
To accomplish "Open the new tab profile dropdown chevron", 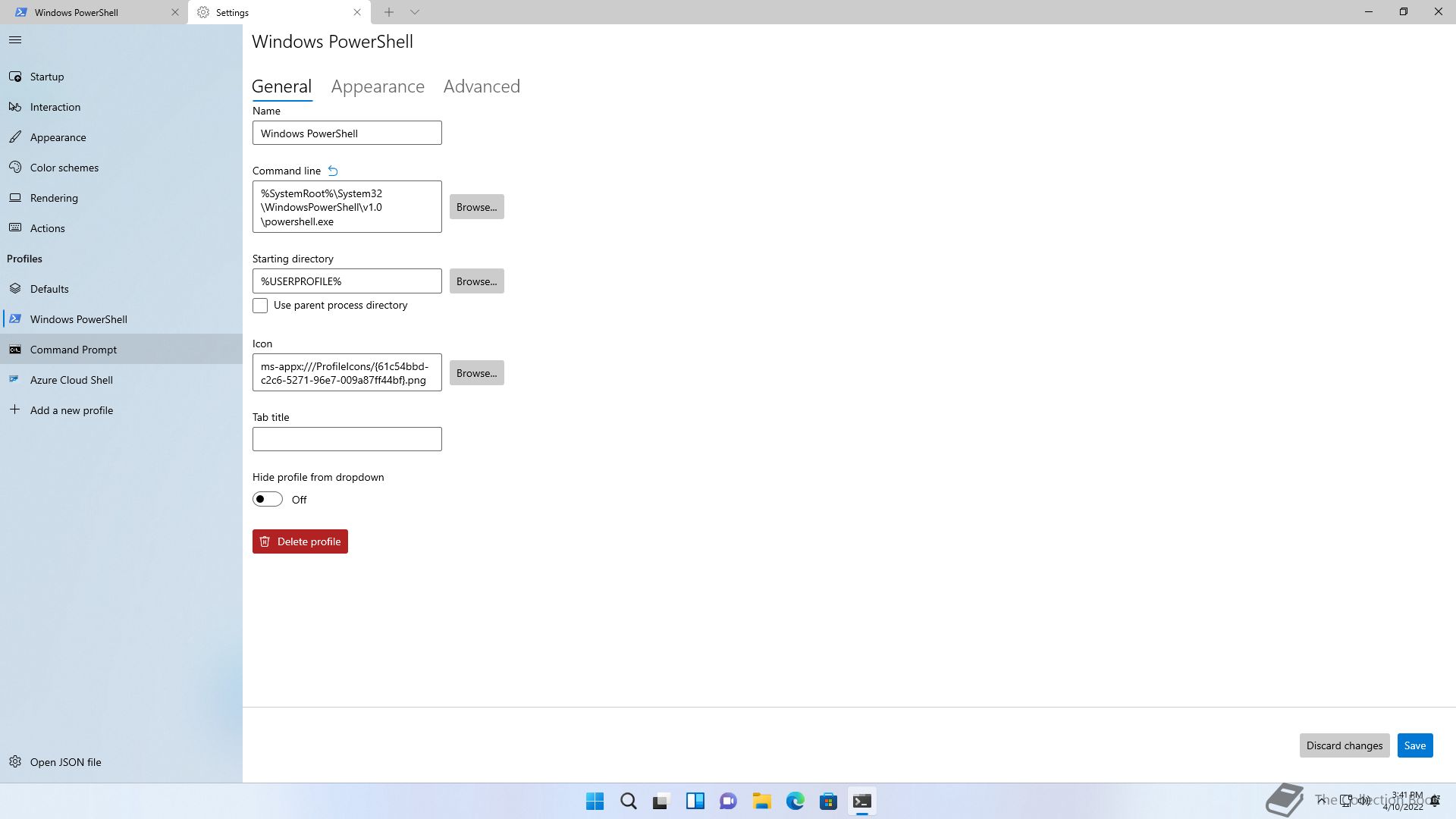I will 415,12.
